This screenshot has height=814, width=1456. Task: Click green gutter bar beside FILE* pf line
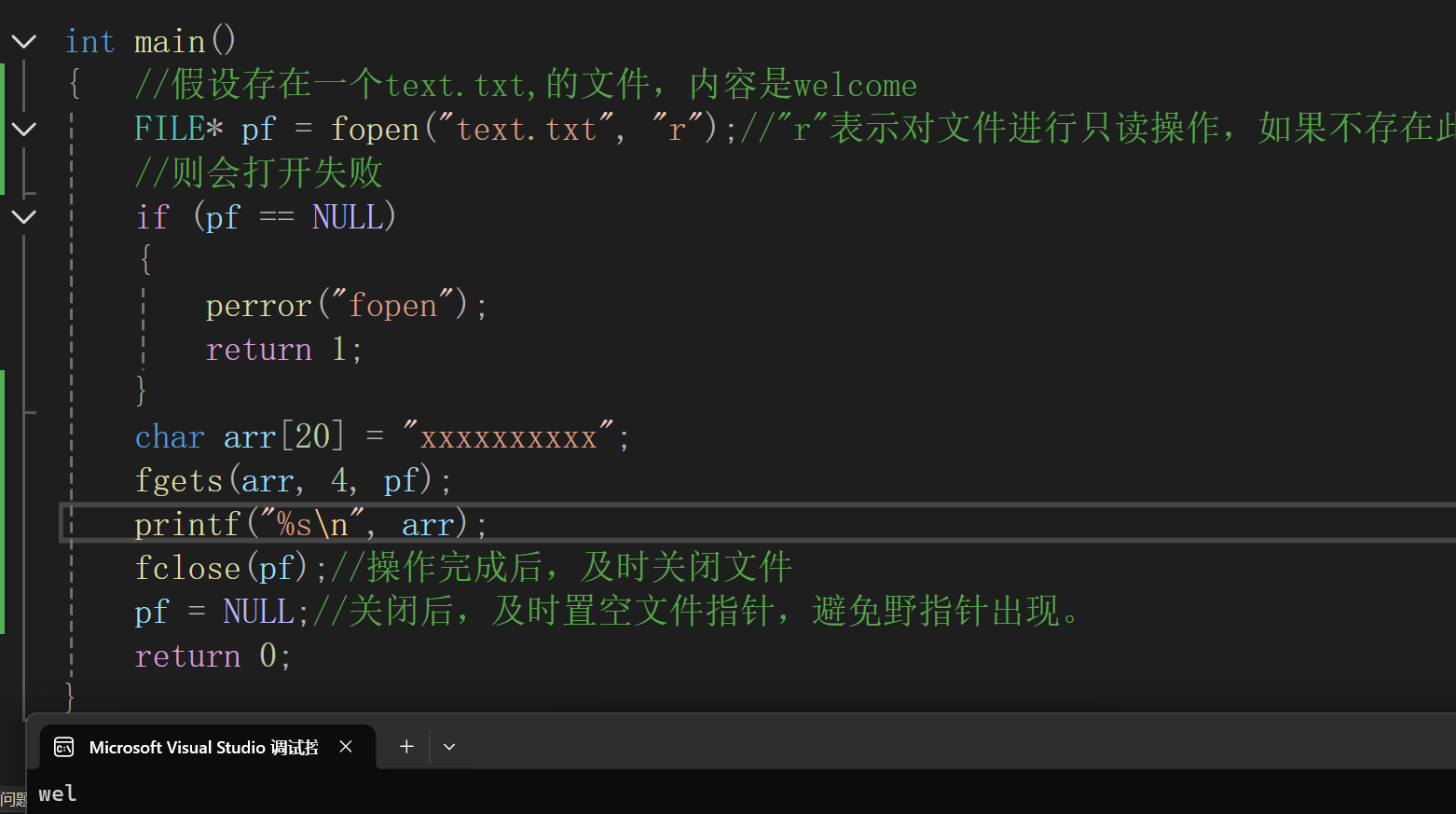(x=5, y=128)
